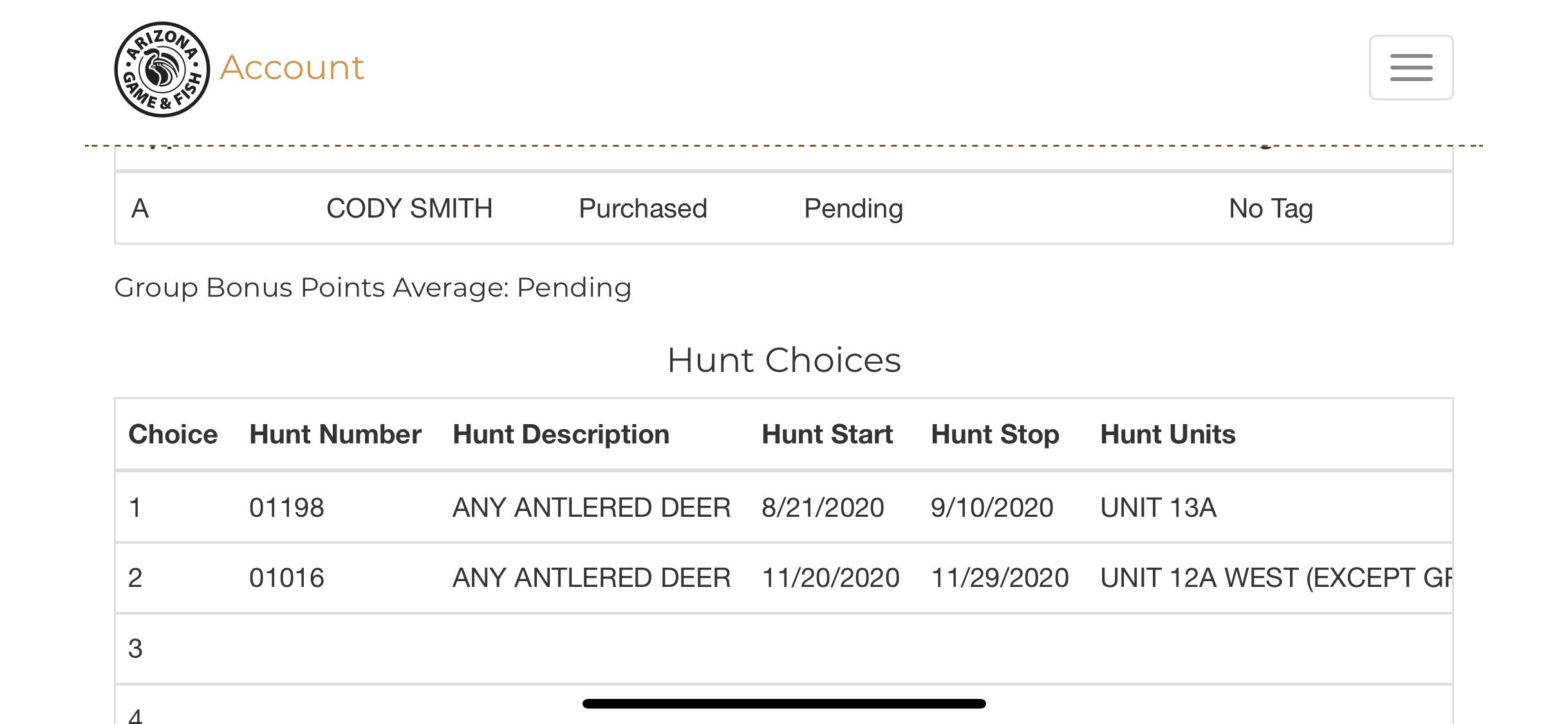Open the hamburger navigation menu
Screen dimensions: 1568x724
(1410, 68)
